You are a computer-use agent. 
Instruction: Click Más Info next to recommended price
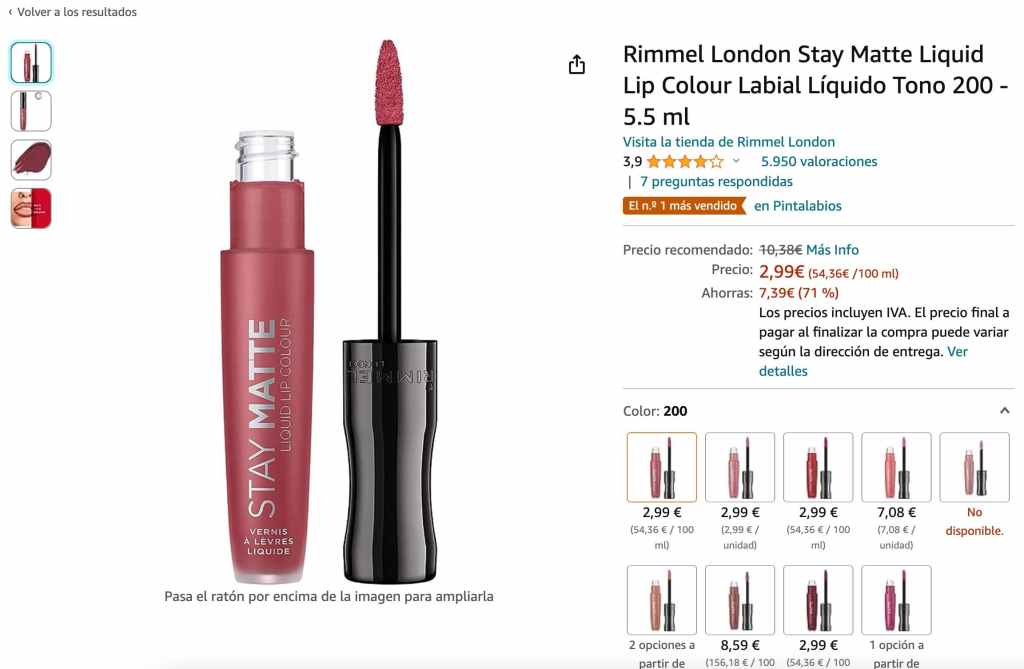(x=832, y=250)
